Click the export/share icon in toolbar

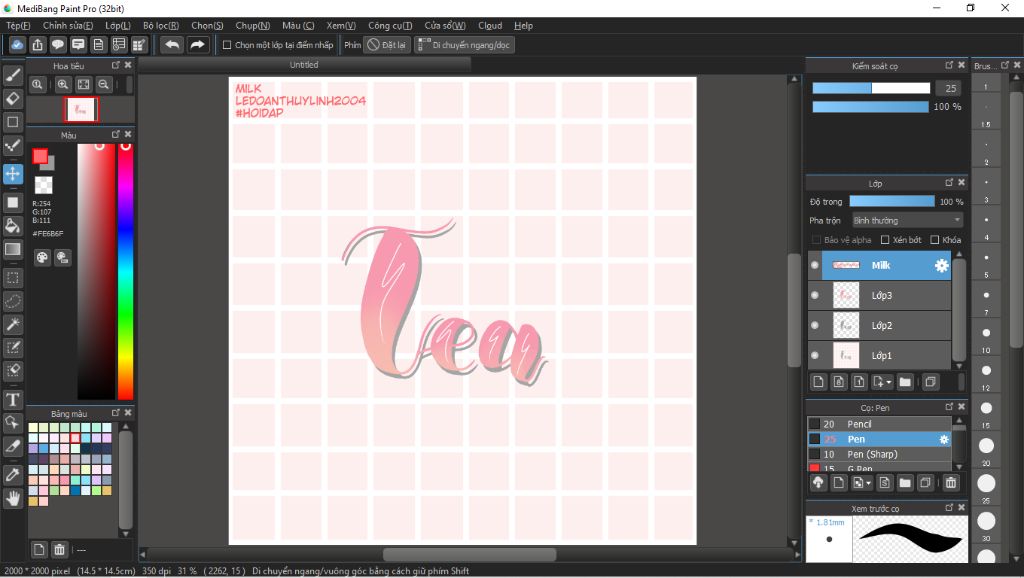coord(38,44)
